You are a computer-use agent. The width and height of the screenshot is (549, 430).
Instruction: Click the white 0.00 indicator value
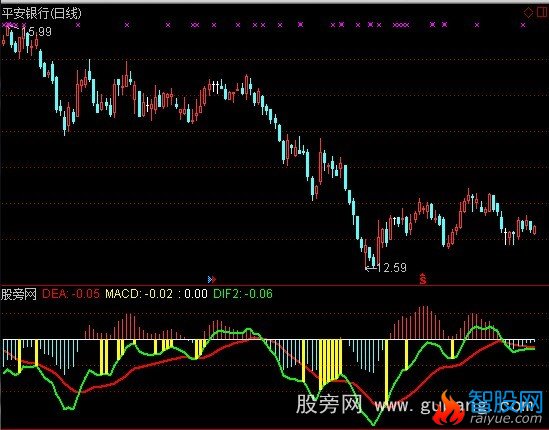pyautogui.click(x=196, y=294)
